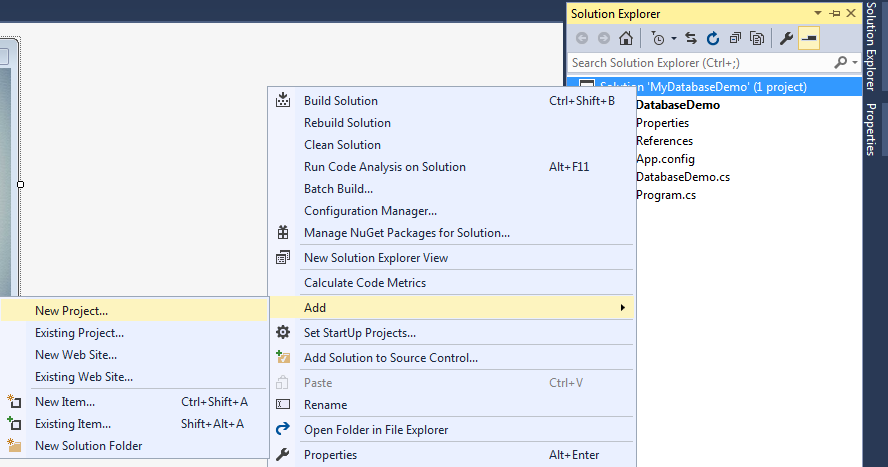Refresh the Solution Explorer view
This screenshot has width=888, height=467.
[x=712, y=39]
